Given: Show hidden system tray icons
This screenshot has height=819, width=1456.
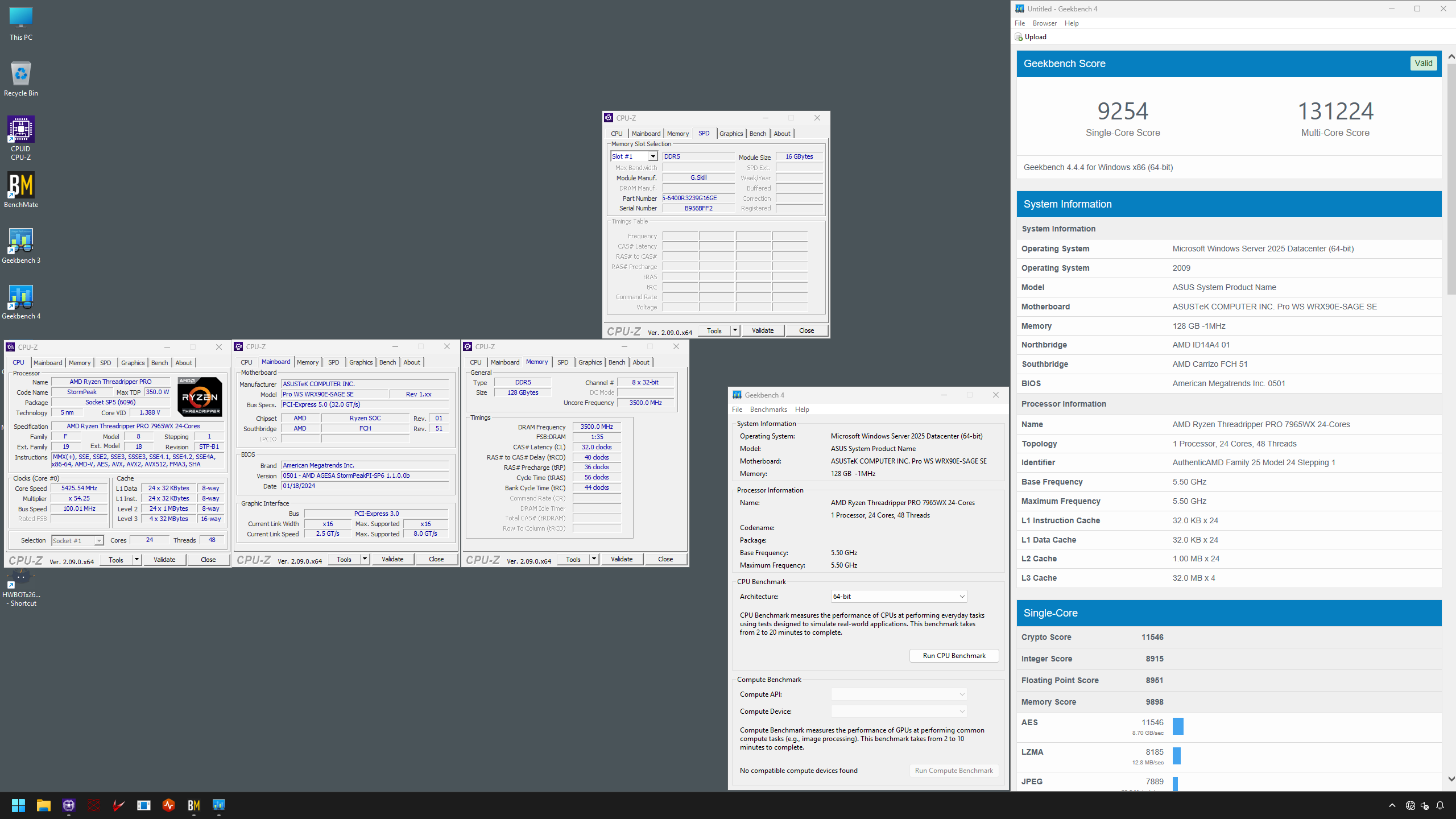Looking at the screenshot, I should 1392,805.
